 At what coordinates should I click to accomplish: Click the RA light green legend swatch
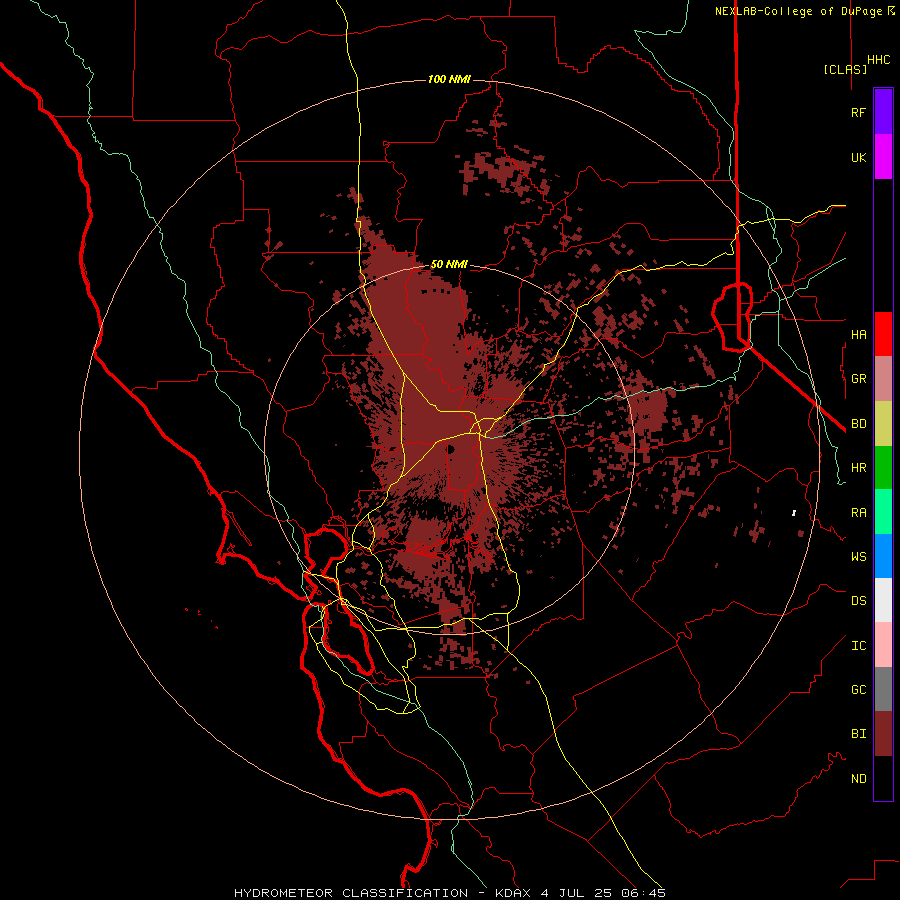click(883, 512)
